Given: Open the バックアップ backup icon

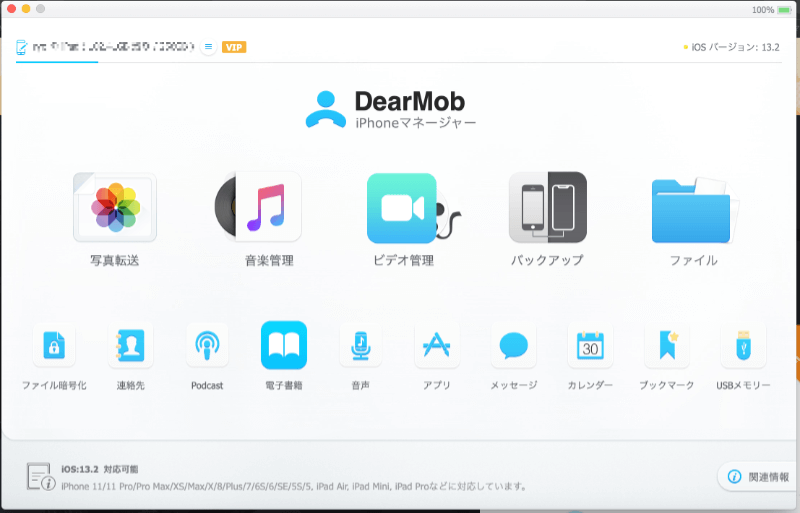Looking at the screenshot, I should [x=547, y=207].
